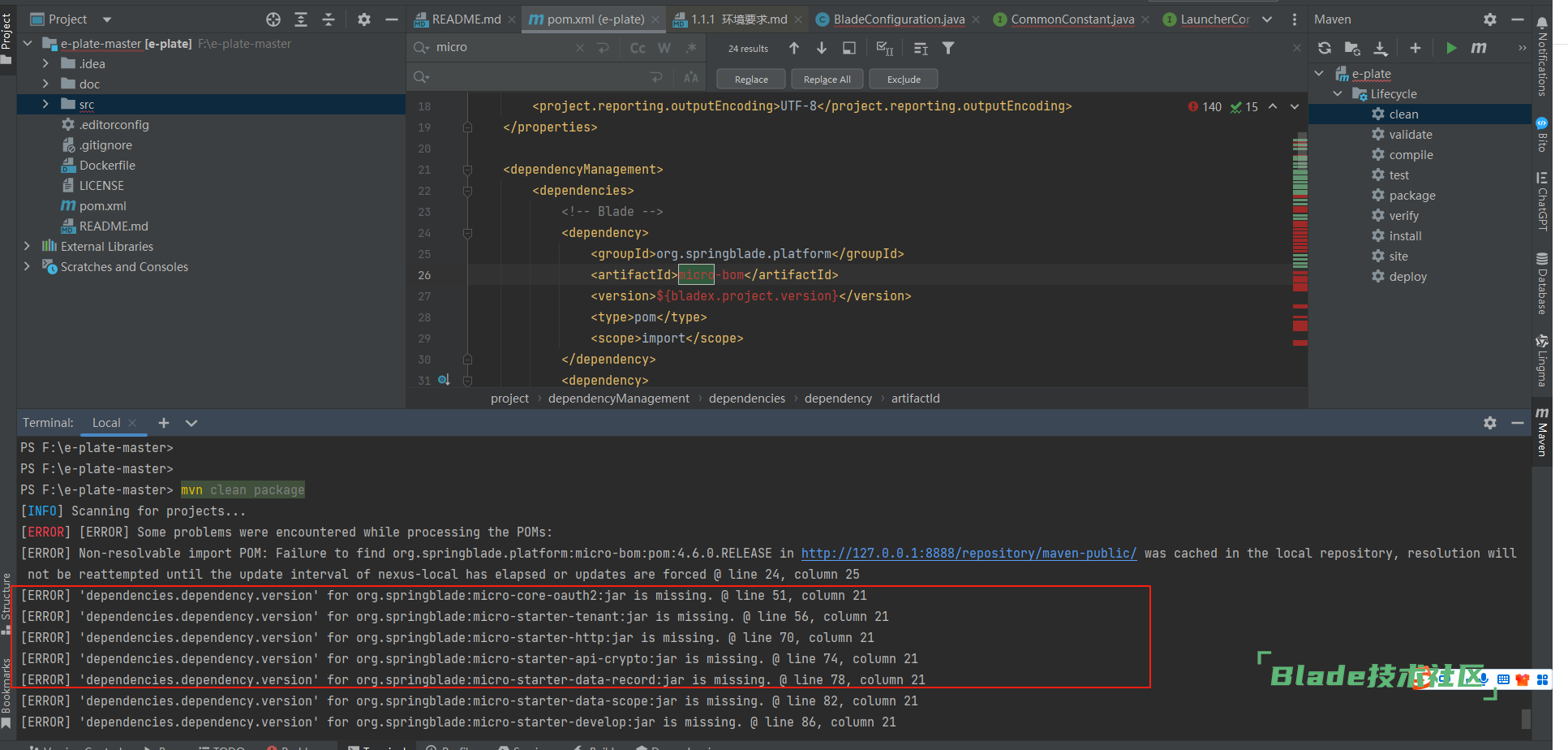Click the Replace button
This screenshot has height=750, width=1568.
[x=751, y=80]
